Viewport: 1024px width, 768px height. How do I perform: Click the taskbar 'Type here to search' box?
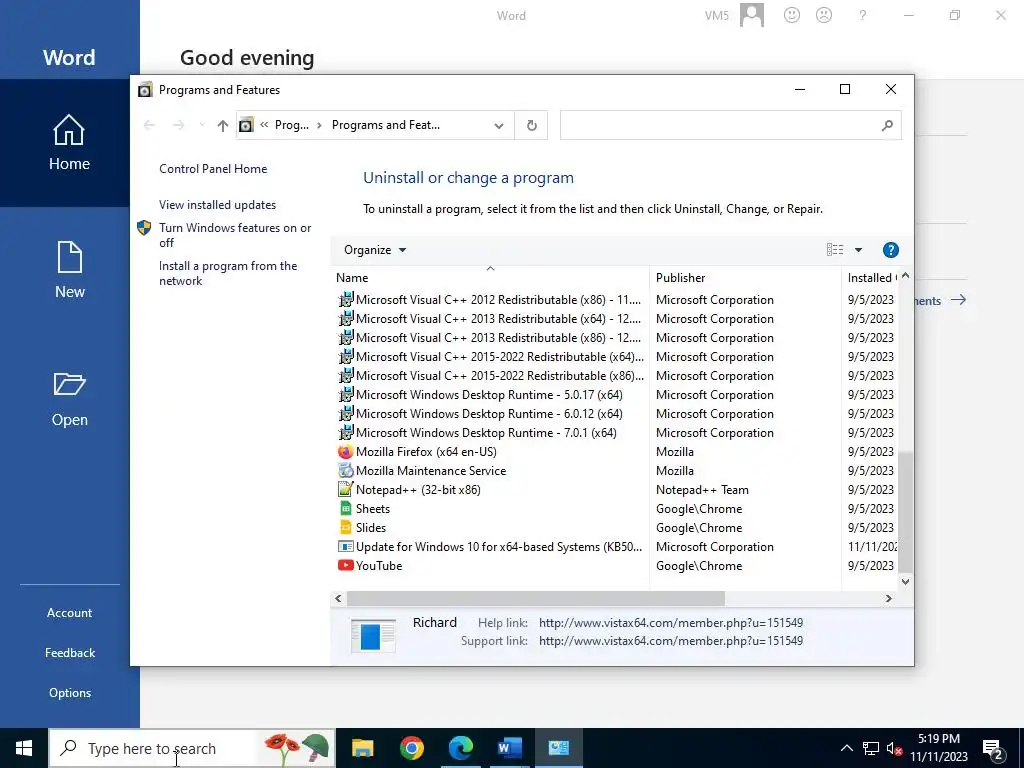192,748
